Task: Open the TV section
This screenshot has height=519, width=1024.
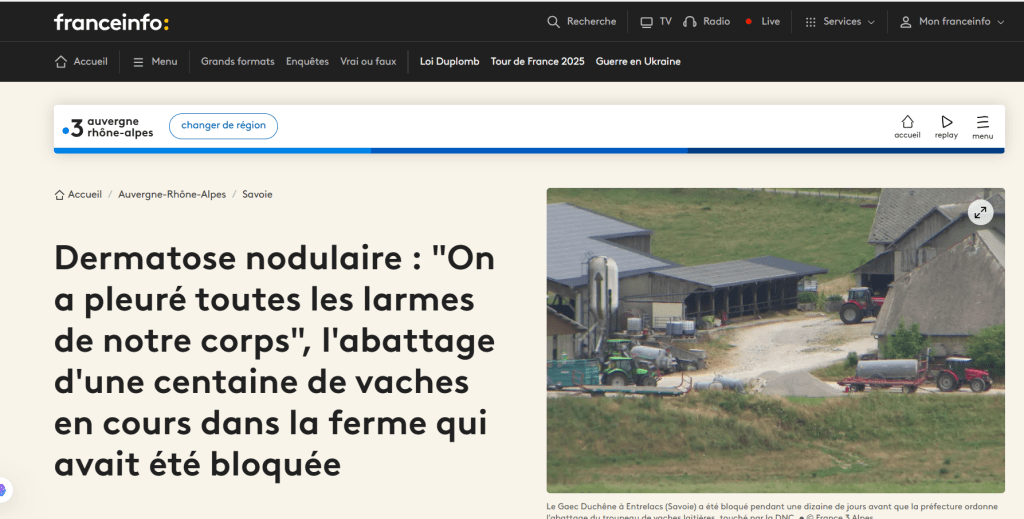Action: pyautogui.click(x=655, y=22)
